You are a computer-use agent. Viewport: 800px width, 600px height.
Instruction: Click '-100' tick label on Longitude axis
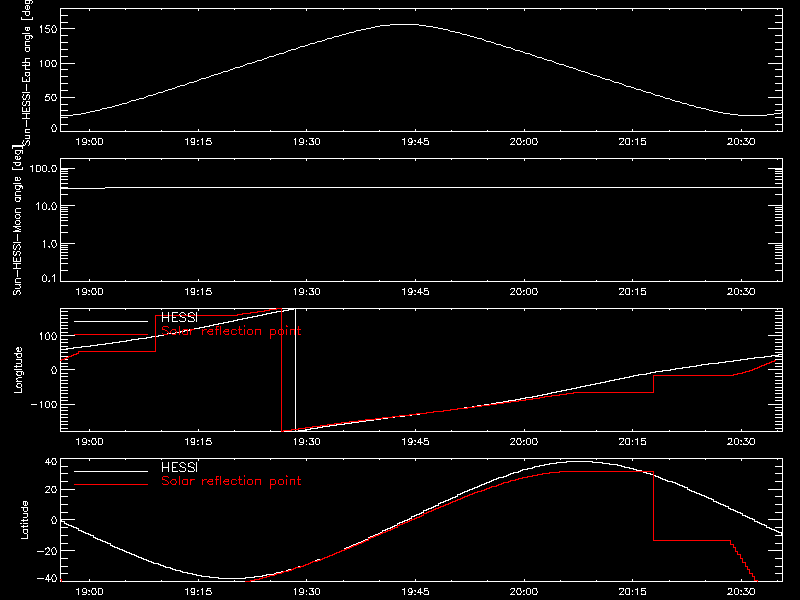(44, 404)
